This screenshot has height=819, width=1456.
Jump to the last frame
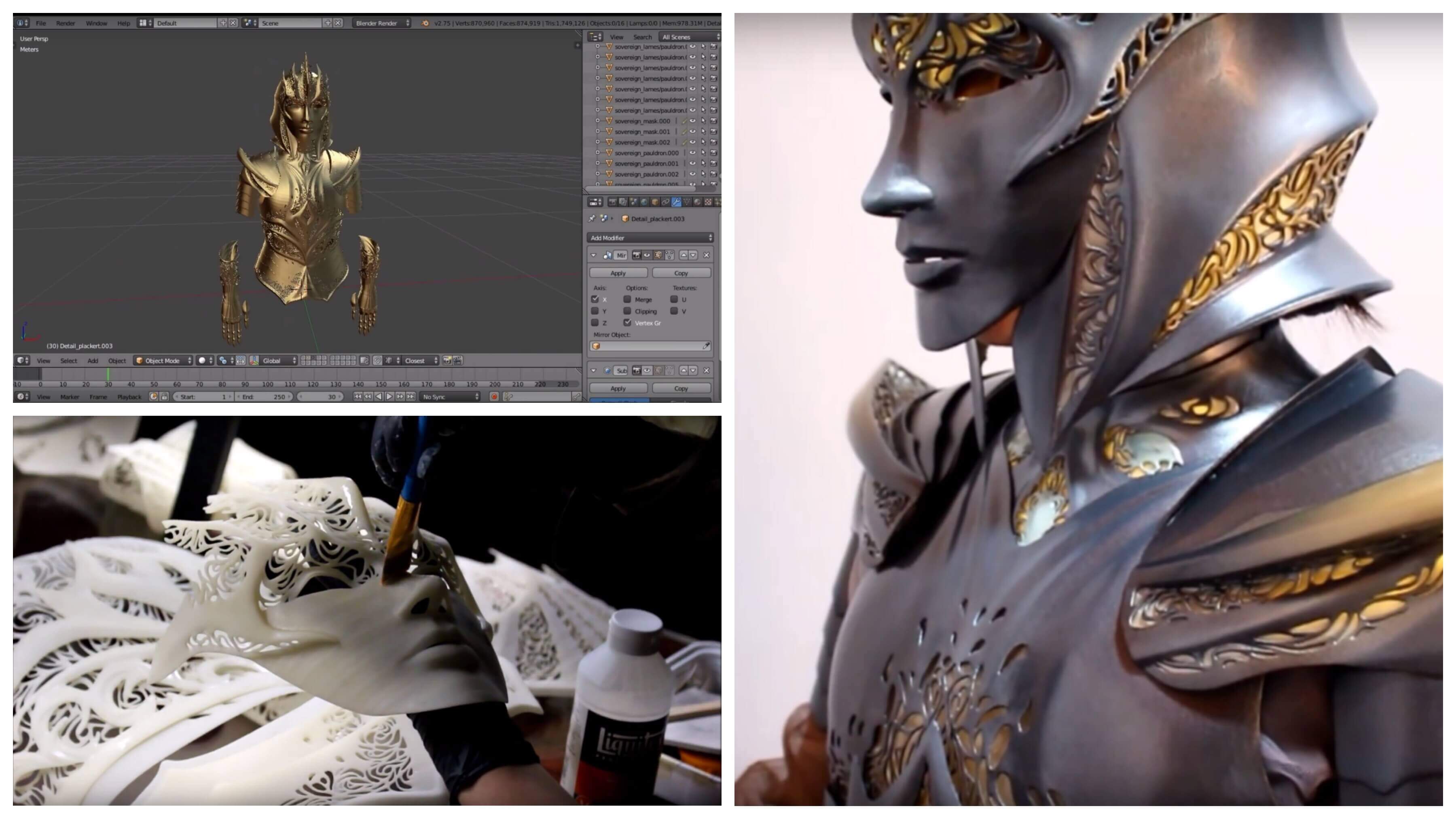point(411,397)
